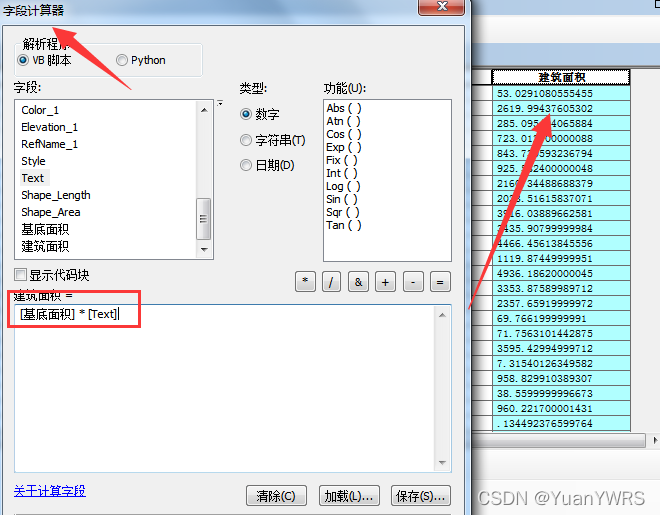This screenshot has height=515, width=660.
Task: Click the multiply (*) operator button
Action: pos(305,281)
